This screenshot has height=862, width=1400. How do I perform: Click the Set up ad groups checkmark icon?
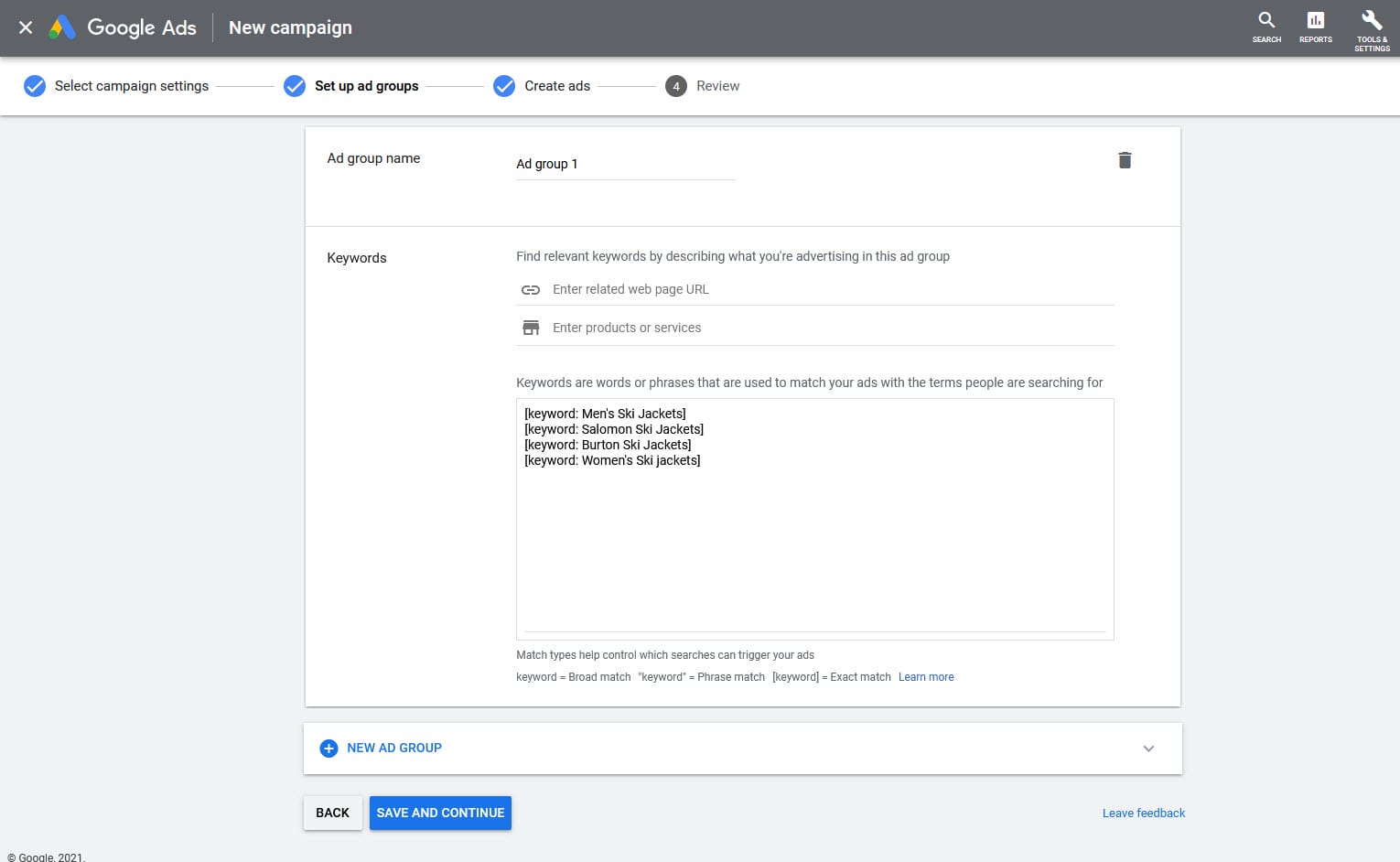tap(295, 86)
